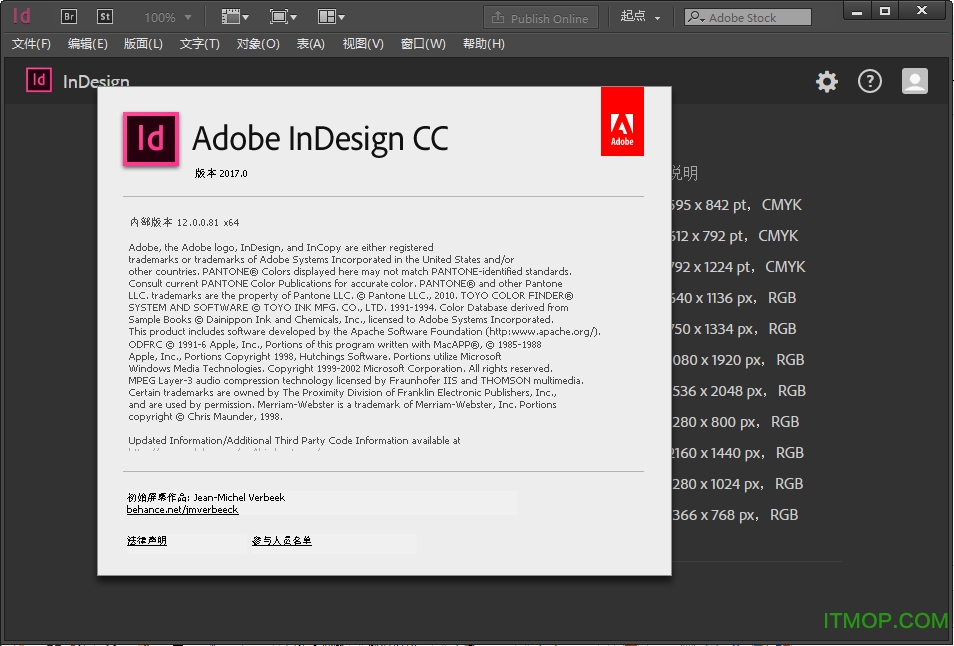Click the Publish Online button
The width and height of the screenshot is (954, 646).
pyautogui.click(x=541, y=16)
